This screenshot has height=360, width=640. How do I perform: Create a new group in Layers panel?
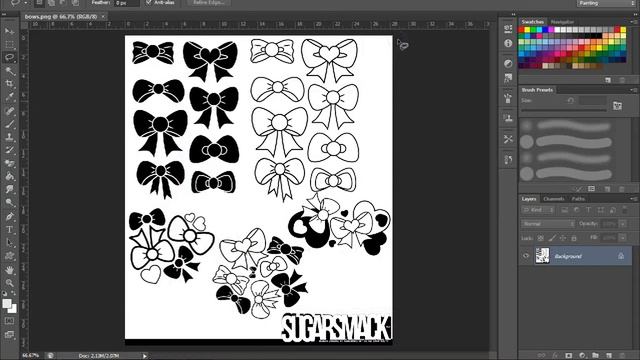coord(596,356)
